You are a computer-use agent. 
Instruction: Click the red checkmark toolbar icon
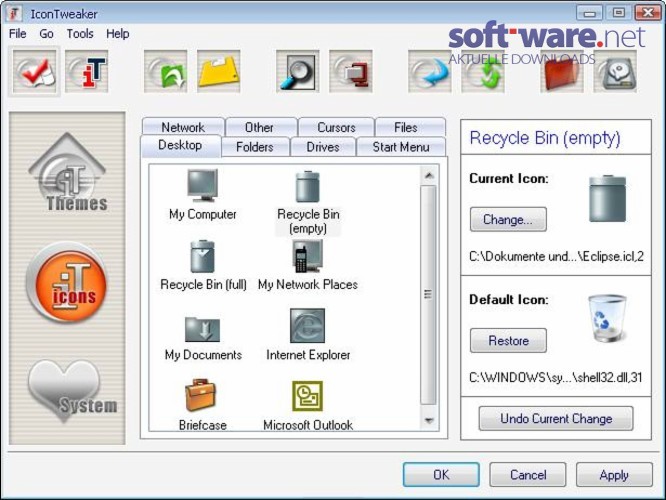34,71
